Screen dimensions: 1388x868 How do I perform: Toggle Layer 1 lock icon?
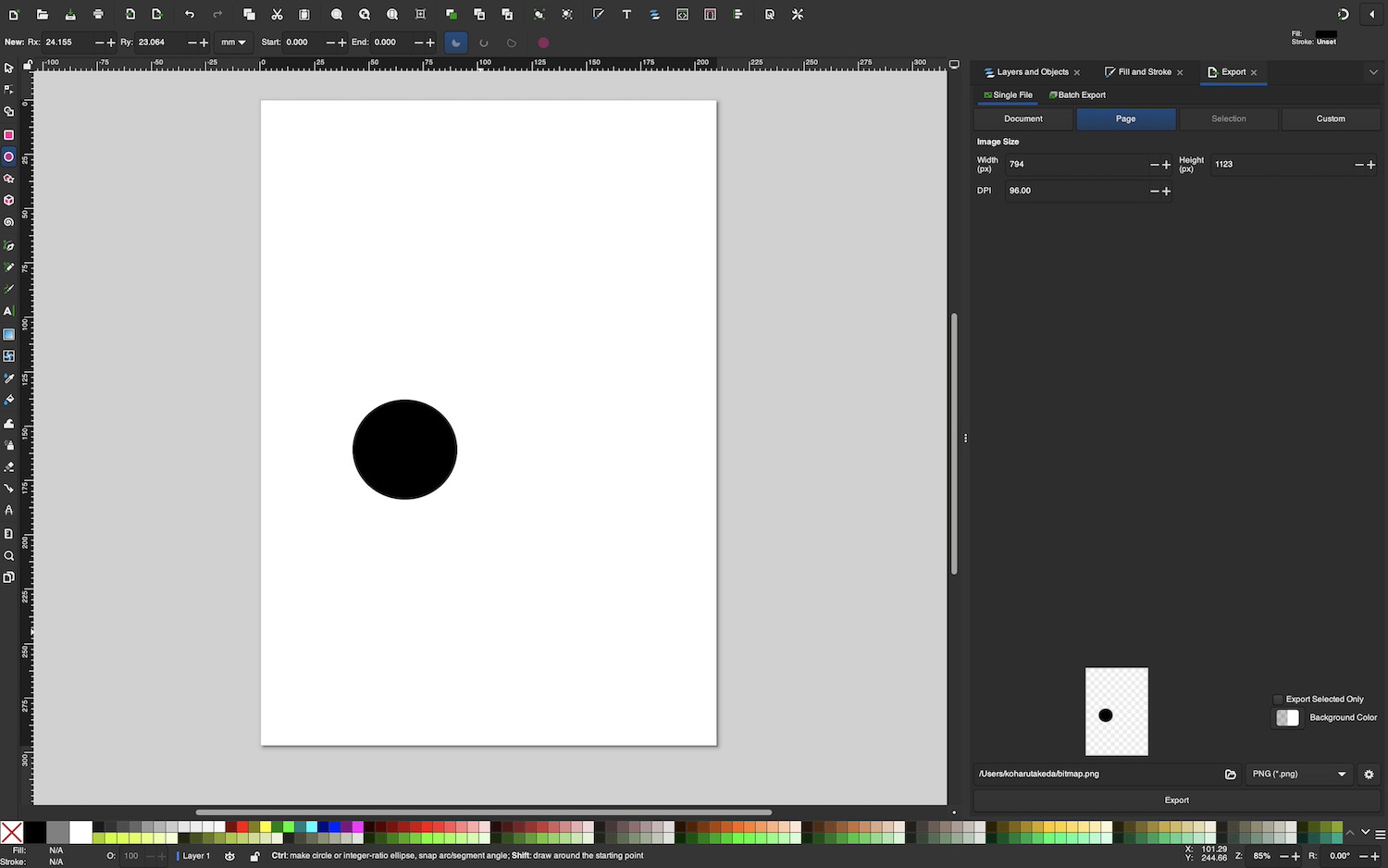coord(254,856)
